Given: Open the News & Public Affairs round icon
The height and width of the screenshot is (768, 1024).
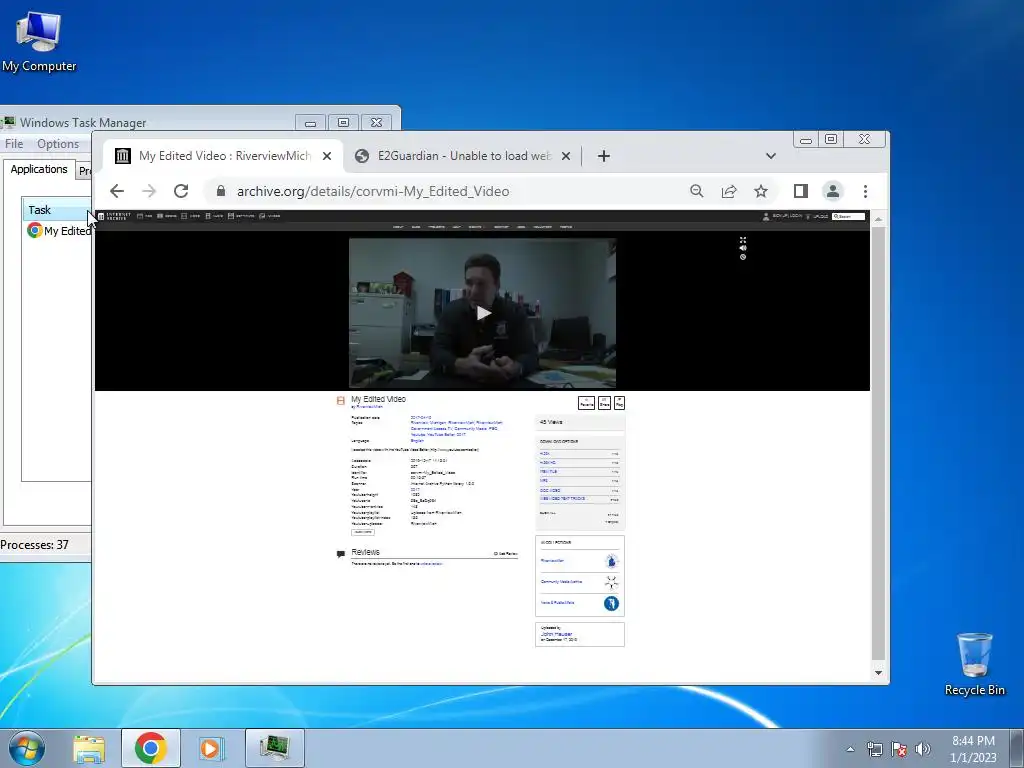Looking at the screenshot, I should [611, 603].
